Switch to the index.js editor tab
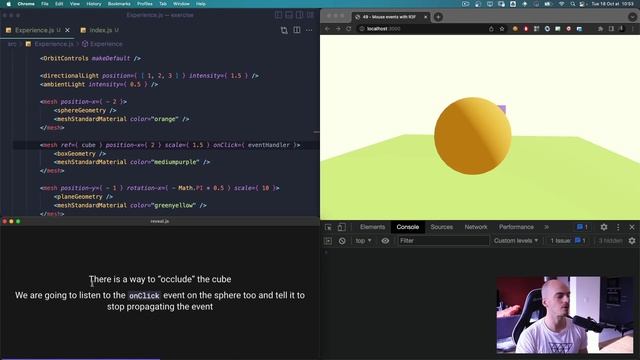Image resolution: width=640 pixels, height=360 pixels. click(x=100, y=30)
